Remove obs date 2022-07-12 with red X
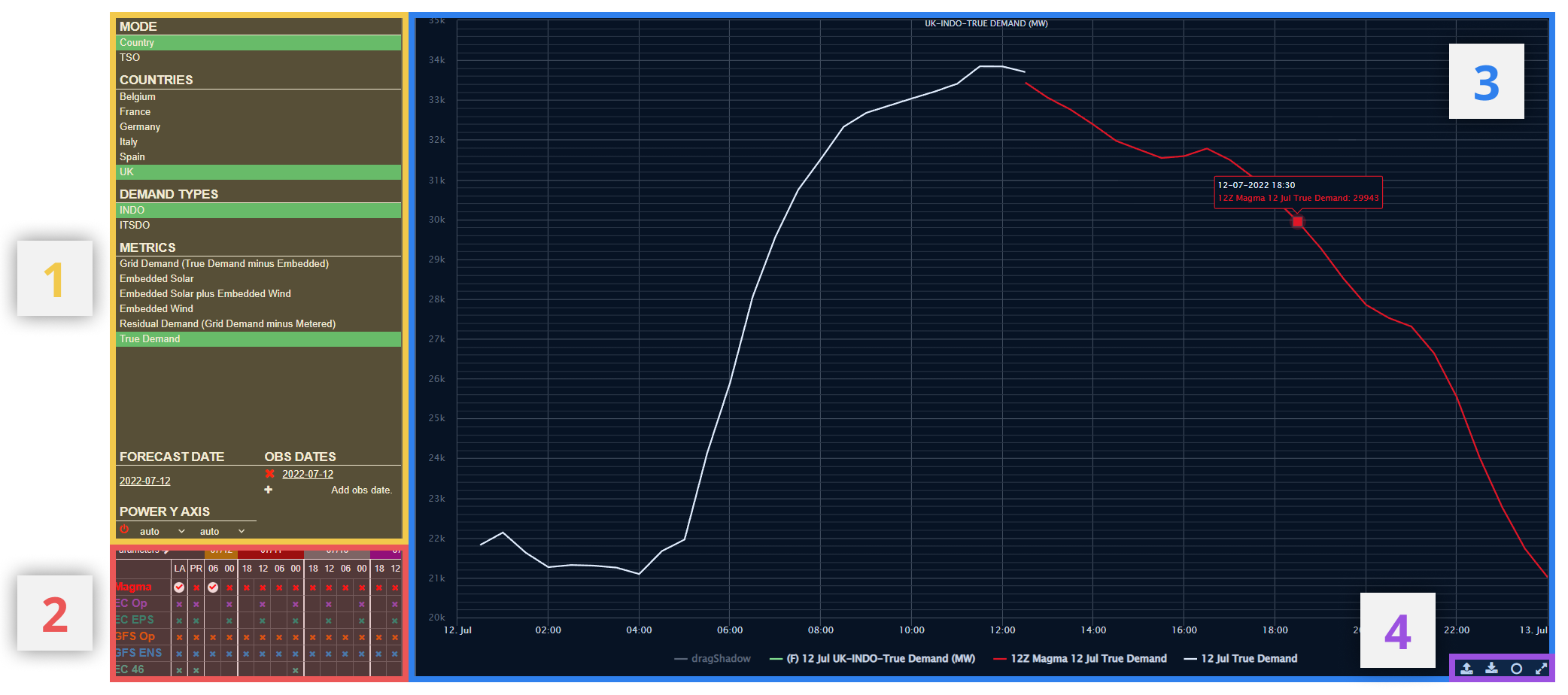The height and width of the screenshot is (695, 1568). [x=270, y=474]
